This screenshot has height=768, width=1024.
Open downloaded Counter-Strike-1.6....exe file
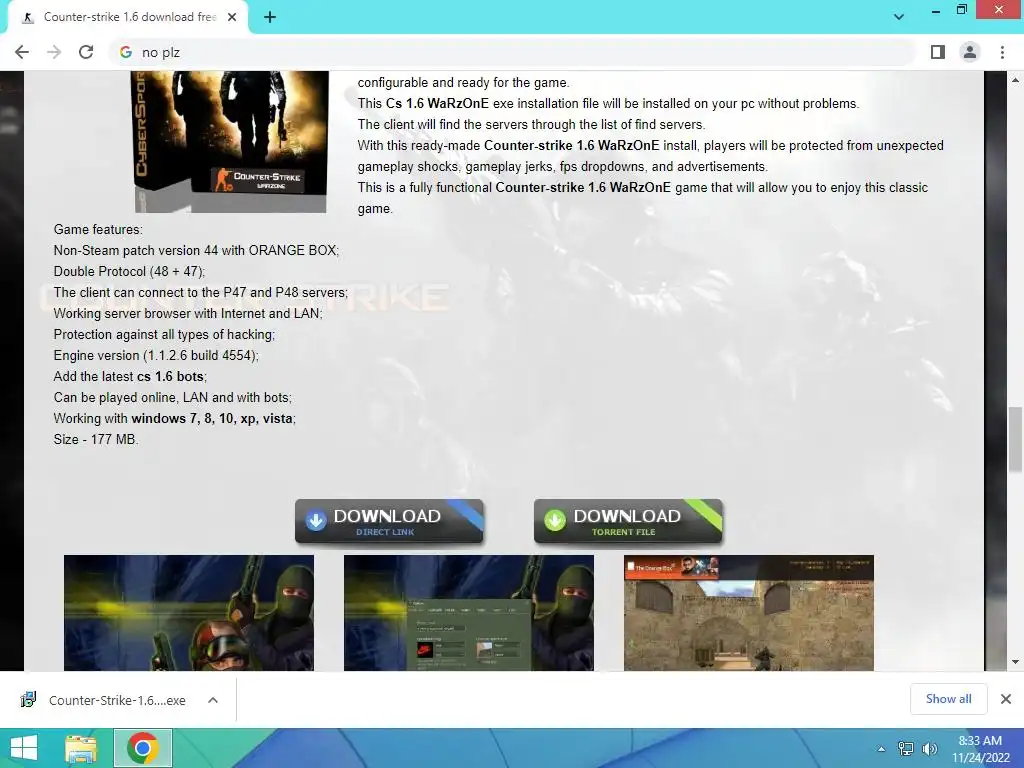(118, 700)
